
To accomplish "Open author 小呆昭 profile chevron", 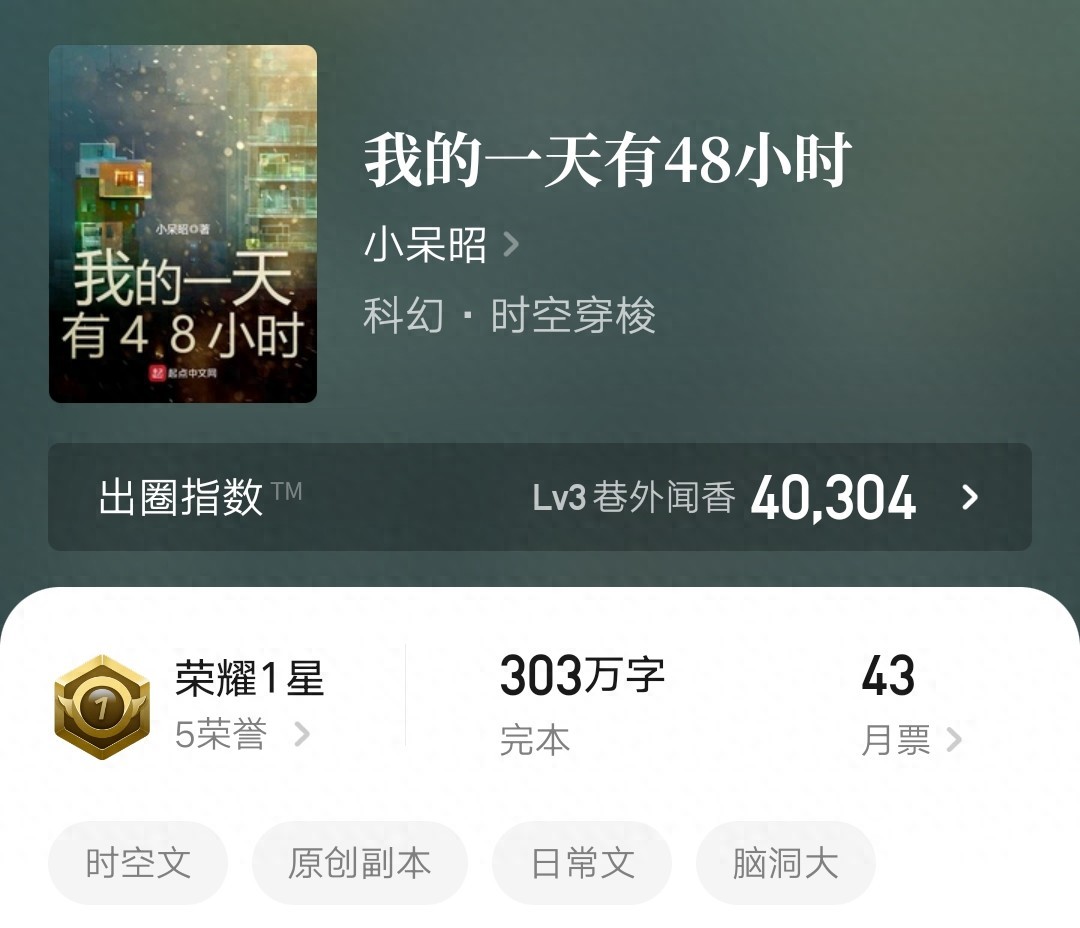I will [511, 244].
